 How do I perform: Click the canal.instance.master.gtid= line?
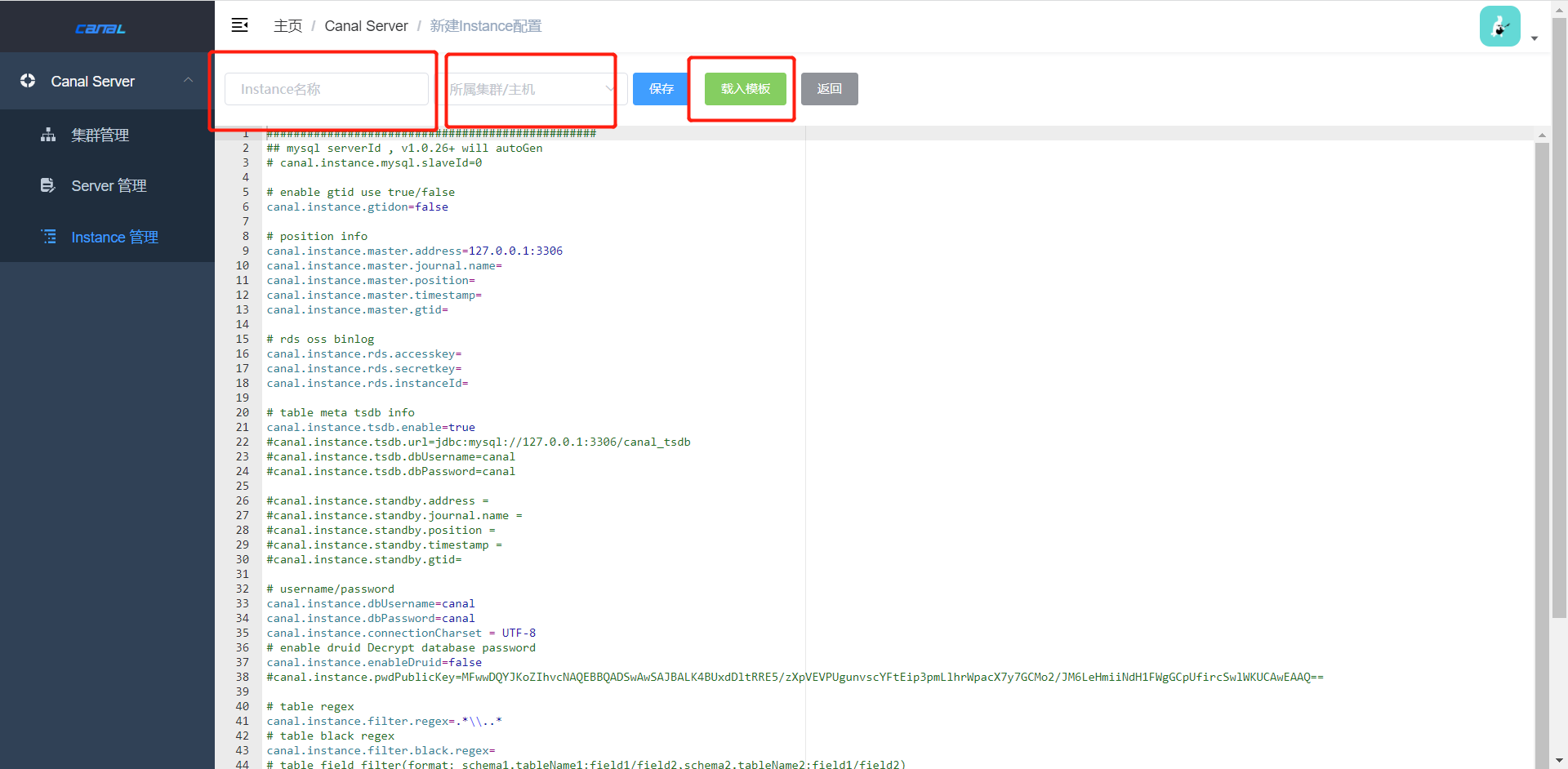click(x=357, y=309)
